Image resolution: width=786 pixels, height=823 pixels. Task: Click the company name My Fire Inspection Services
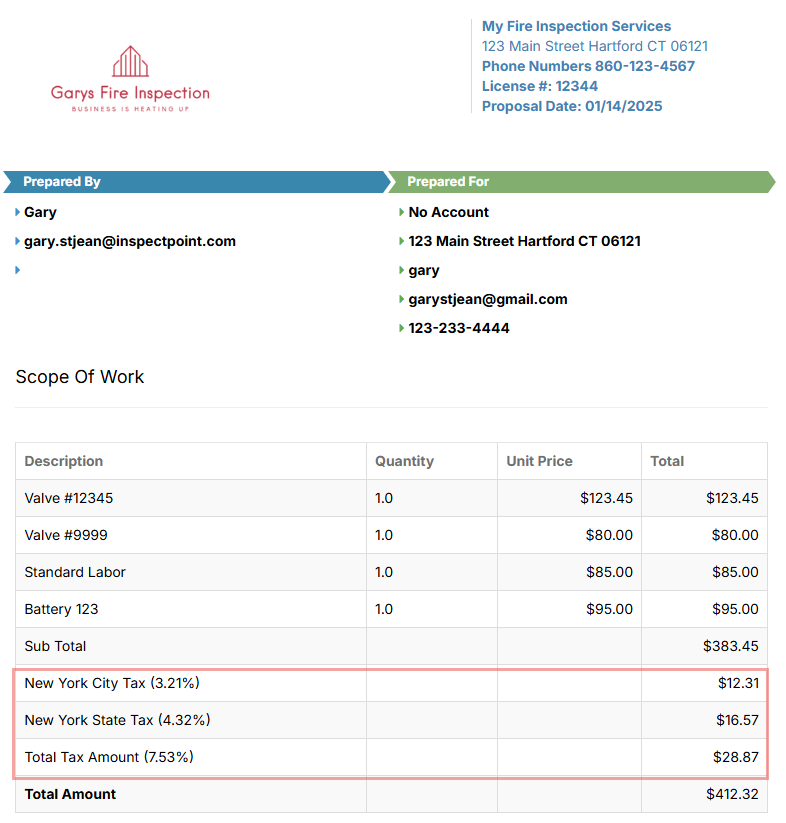576,26
